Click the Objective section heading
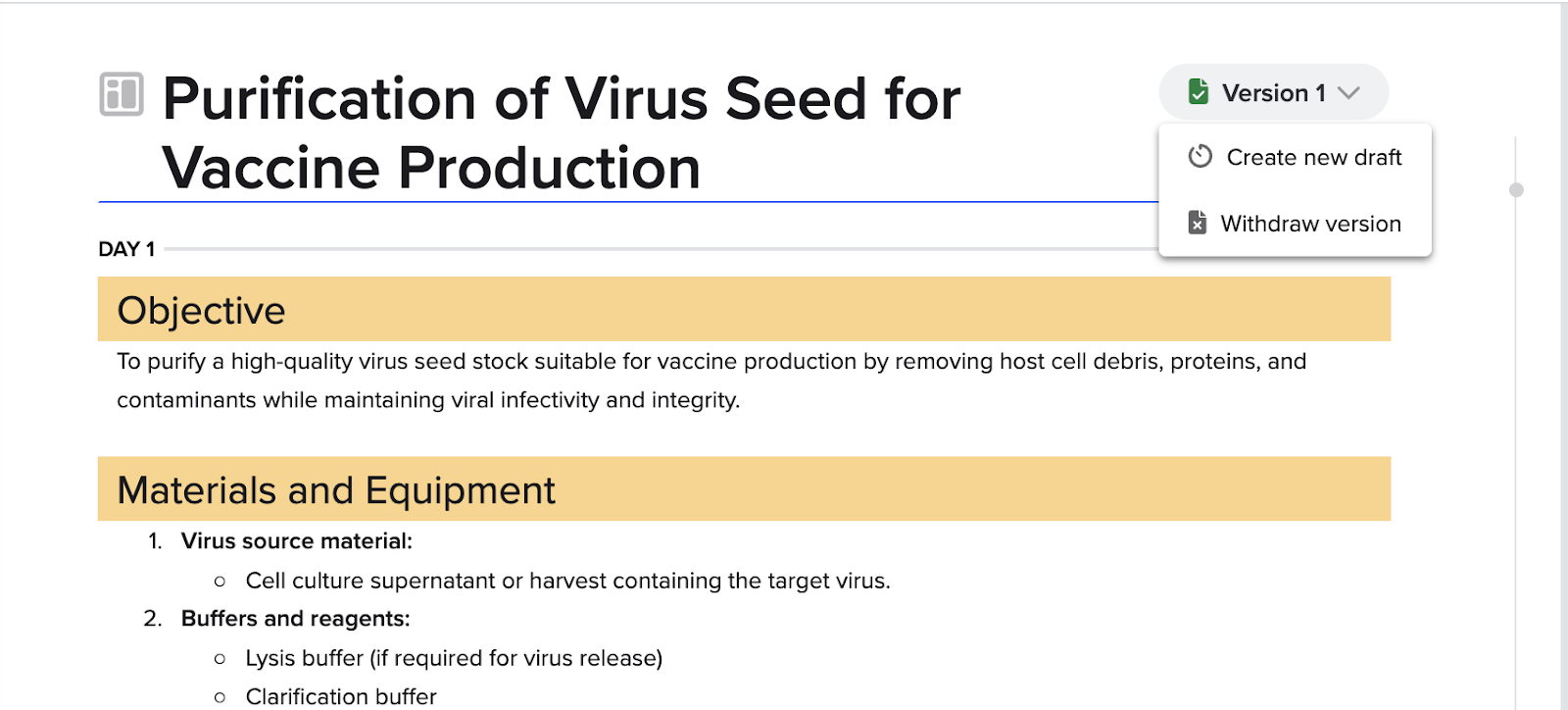1568x710 pixels. [x=201, y=310]
